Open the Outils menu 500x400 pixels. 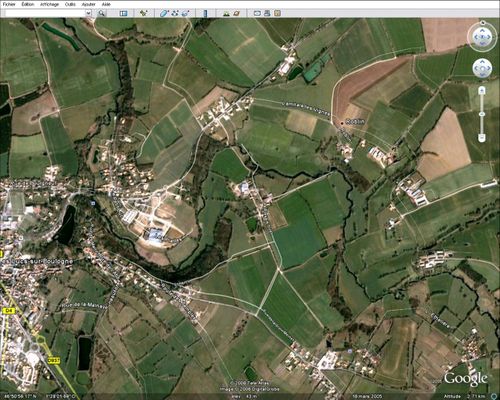pos(70,4)
